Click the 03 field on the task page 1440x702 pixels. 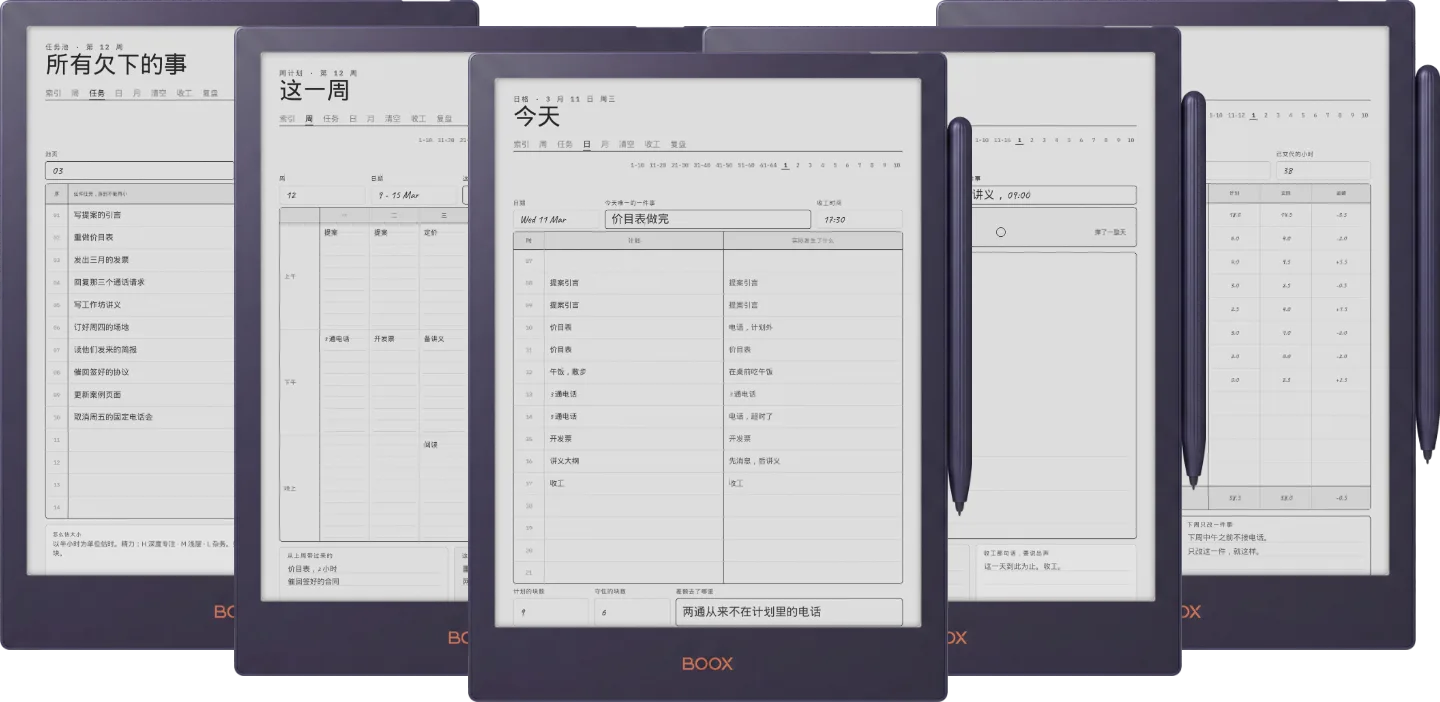140,171
